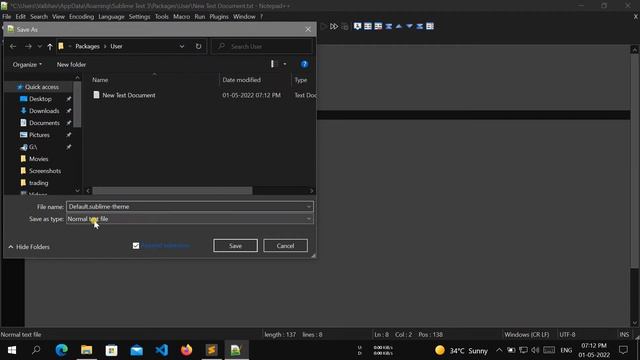Open the view options dropdown arrow
The image size is (640, 360).
coord(285,64)
